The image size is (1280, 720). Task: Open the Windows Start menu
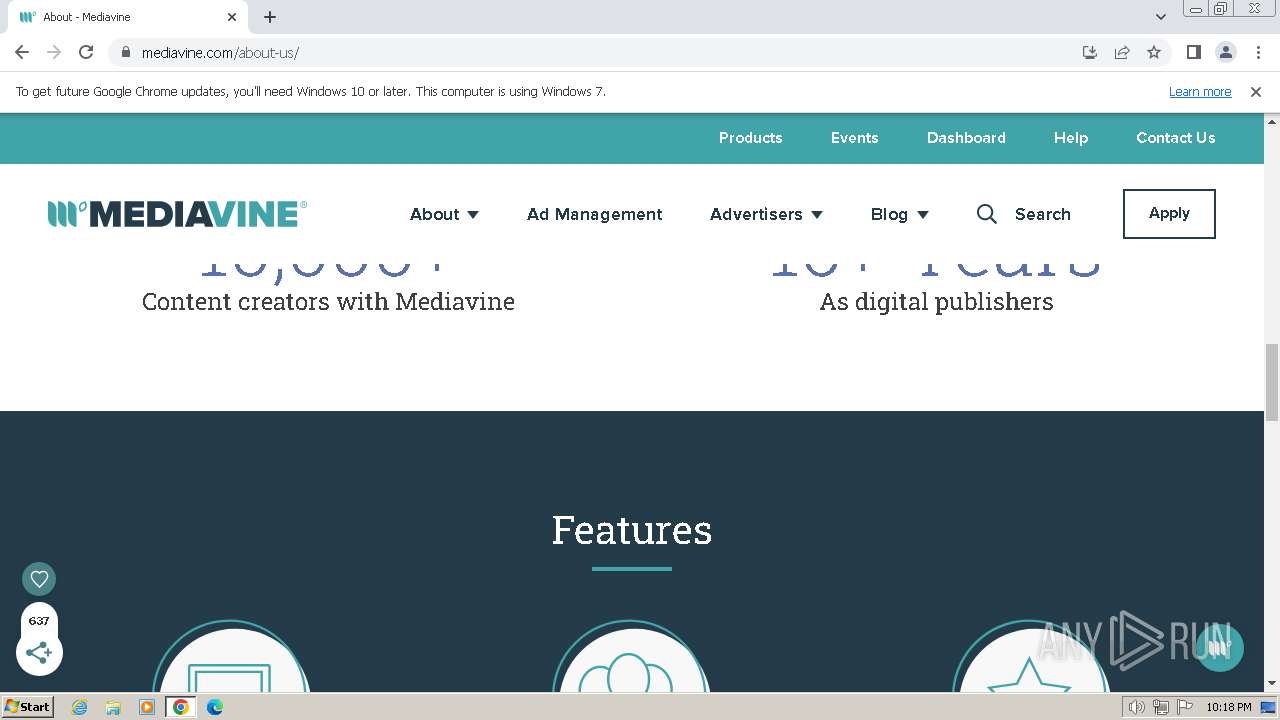coord(27,706)
